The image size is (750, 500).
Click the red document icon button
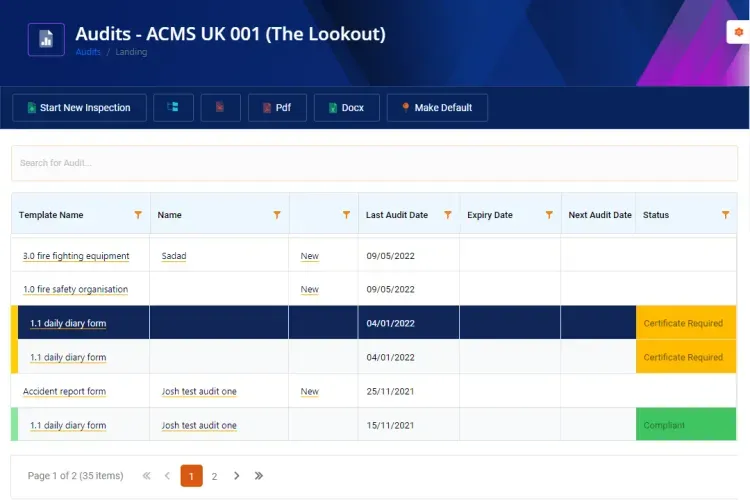[220, 107]
